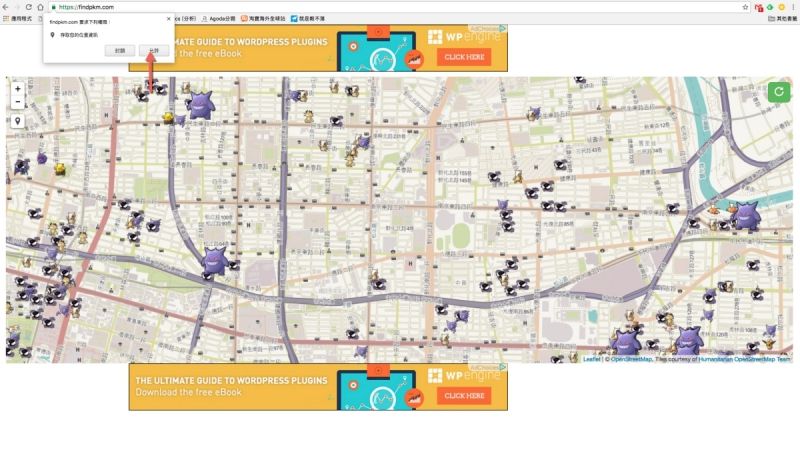
Task: Open the browser home page button
Action: point(40,7)
